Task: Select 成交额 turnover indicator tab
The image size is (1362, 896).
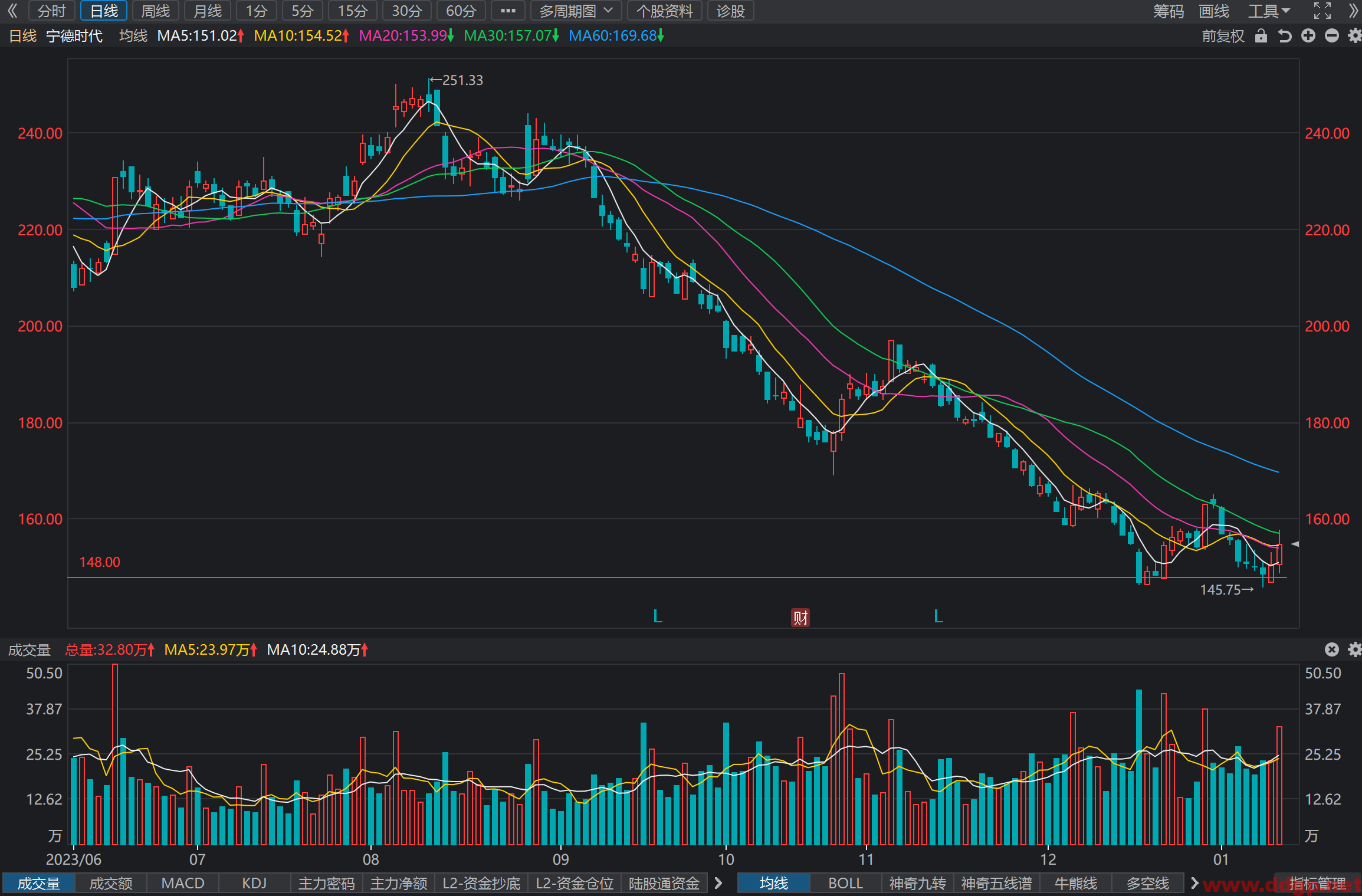Action: pos(111,883)
